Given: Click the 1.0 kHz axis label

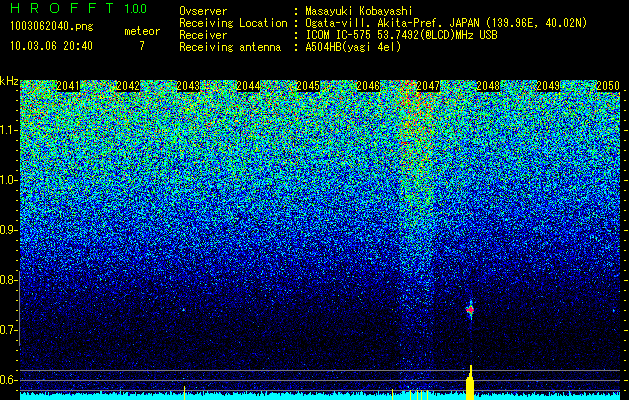Looking at the screenshot, I should pyautogui.click(x=9, y=181).
